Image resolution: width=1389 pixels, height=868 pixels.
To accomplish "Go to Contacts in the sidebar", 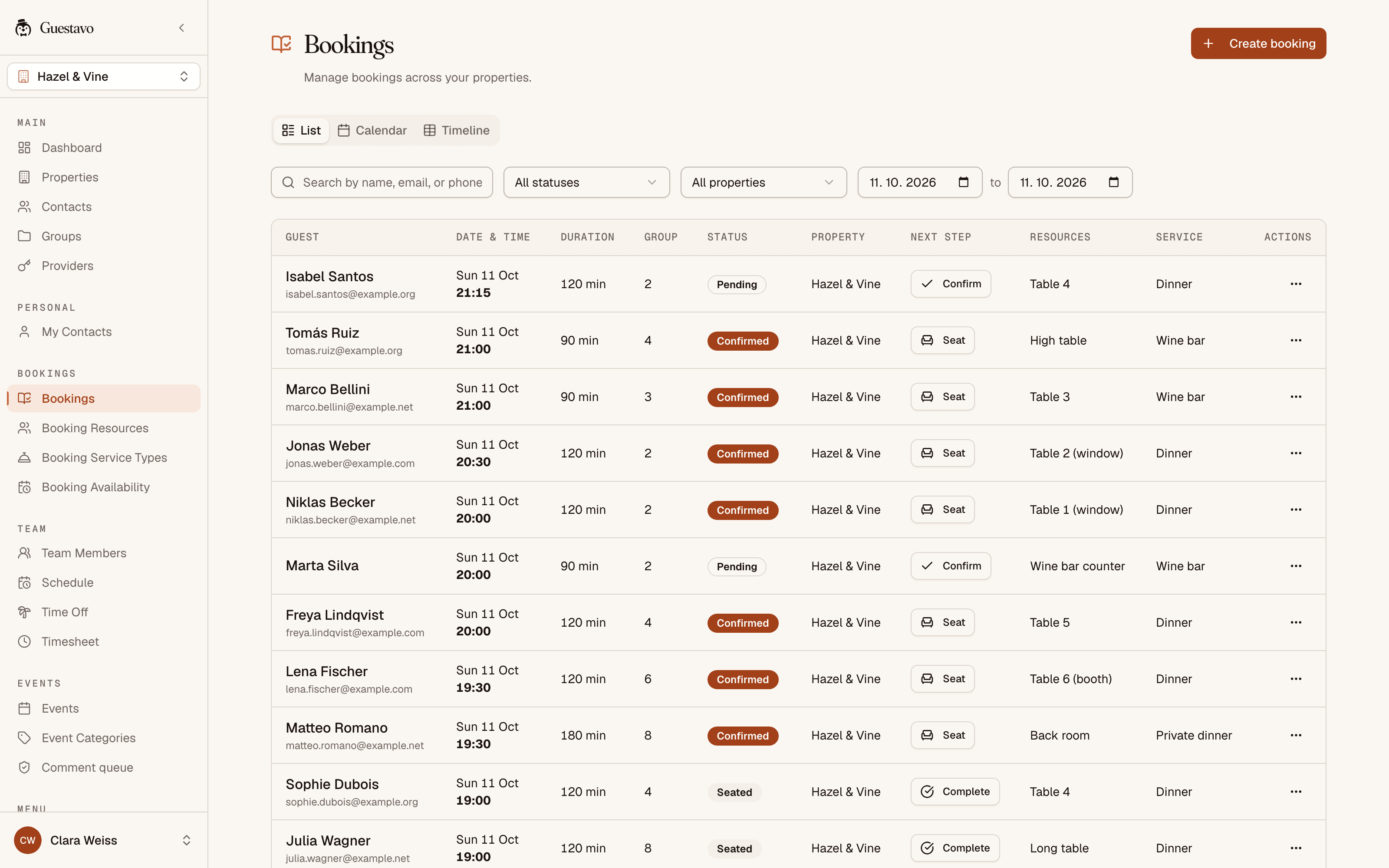I will [104, 207].
